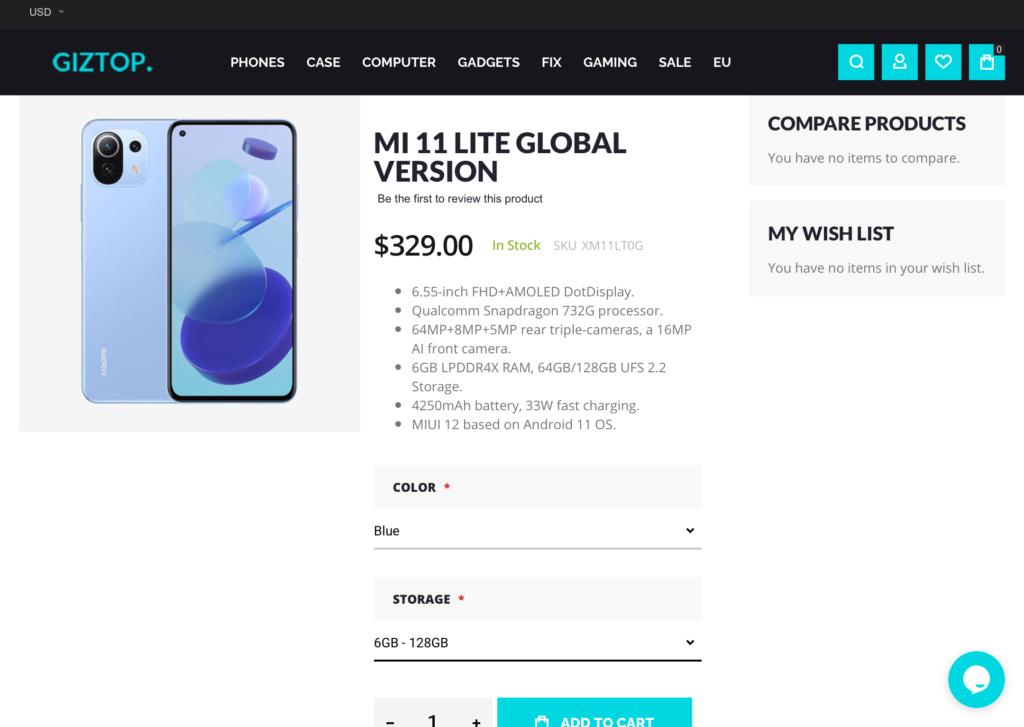The image size is (1024, 727).
Task: Open the GAMING menu item
Action: 610,62
